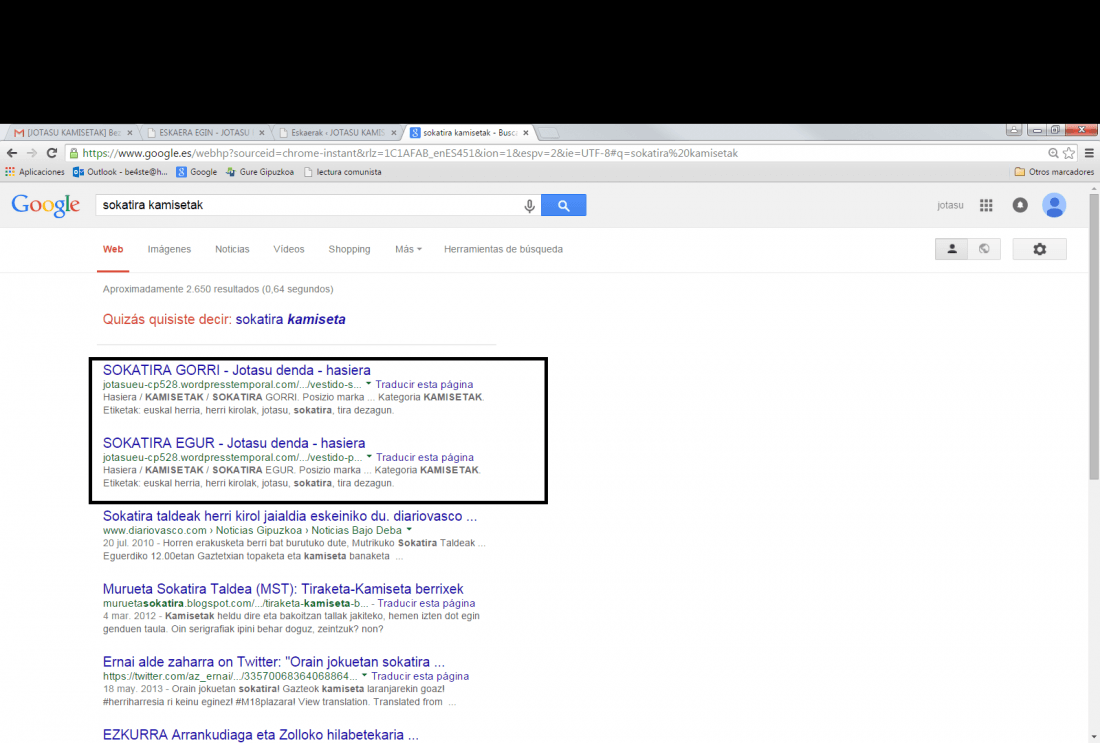The image size is (1100, 743).
Task: Open the Google apps grid icon
Action: pyautogui.click(x=986, y=205)
